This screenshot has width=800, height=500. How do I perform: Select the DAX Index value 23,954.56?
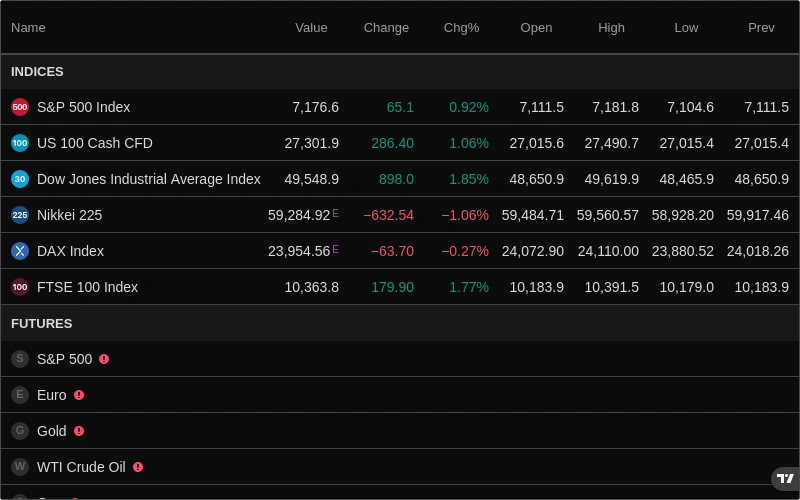click(299, 251)
